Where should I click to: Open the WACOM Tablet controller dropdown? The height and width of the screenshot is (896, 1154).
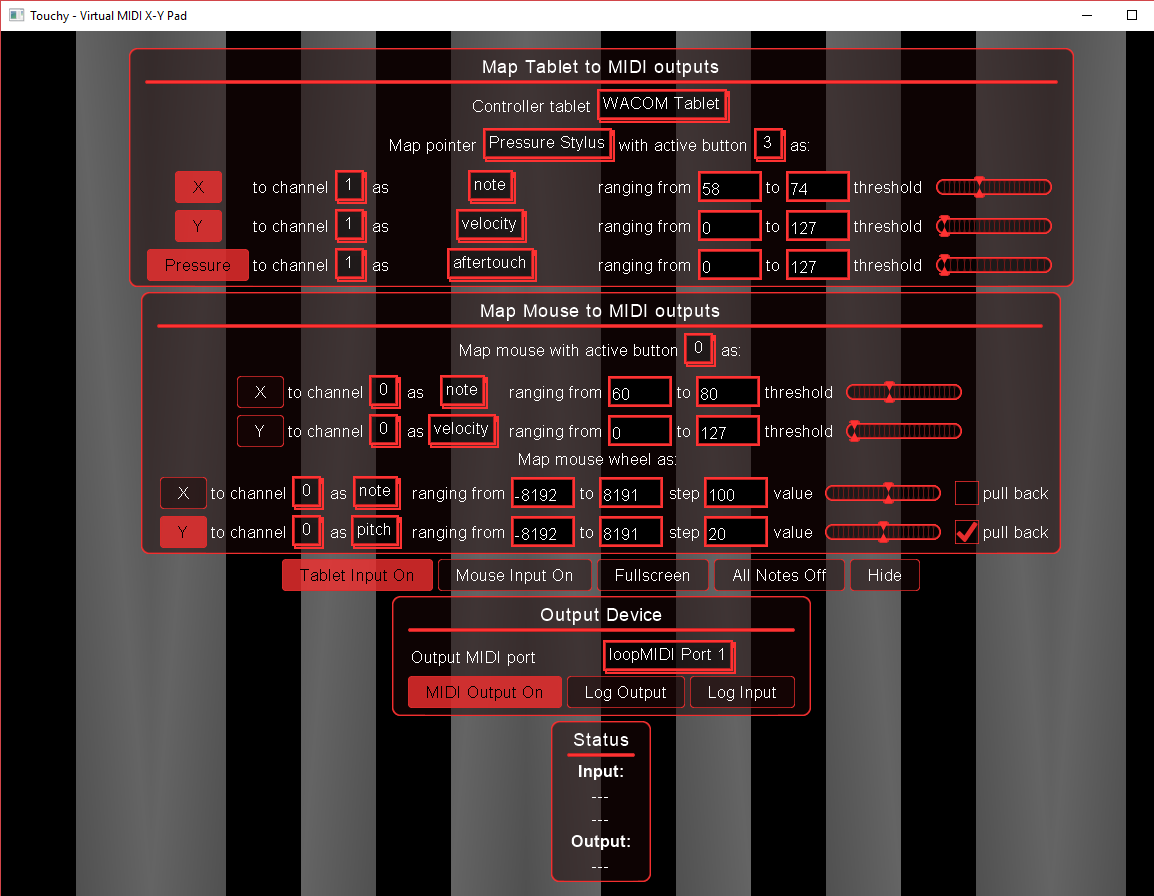(662, 105)
